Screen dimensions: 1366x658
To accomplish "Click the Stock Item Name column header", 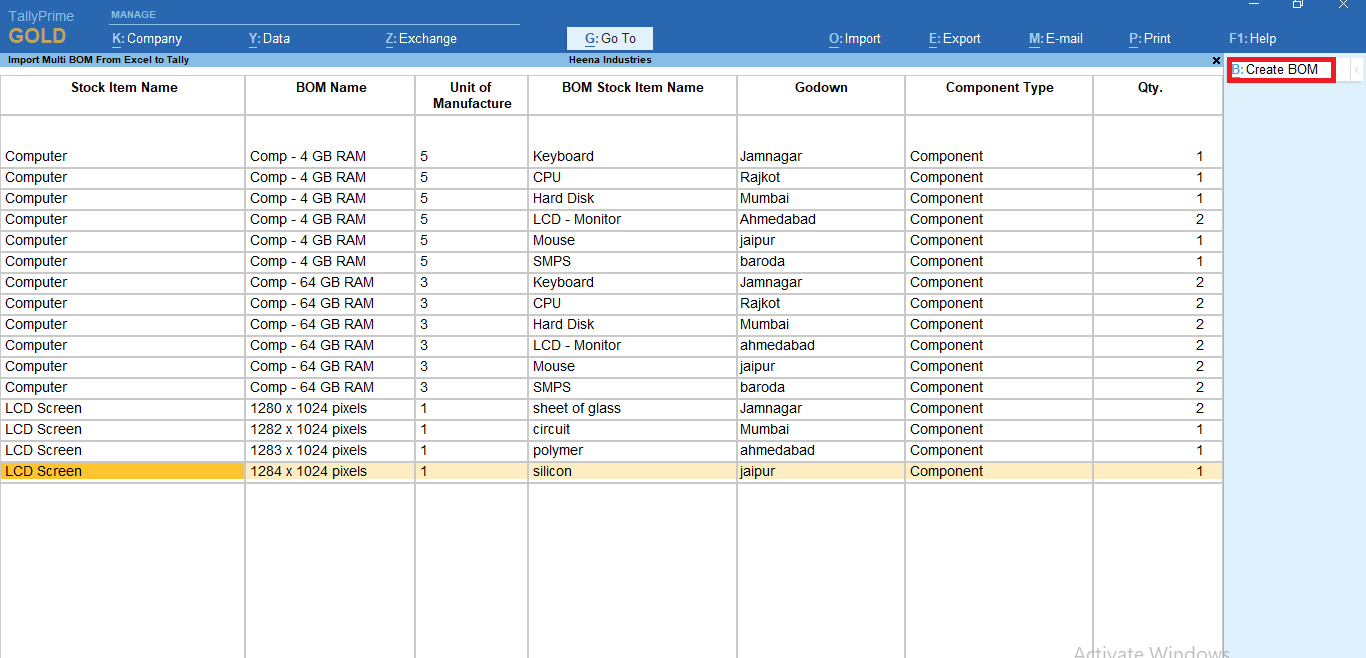I will coord(123,88).
